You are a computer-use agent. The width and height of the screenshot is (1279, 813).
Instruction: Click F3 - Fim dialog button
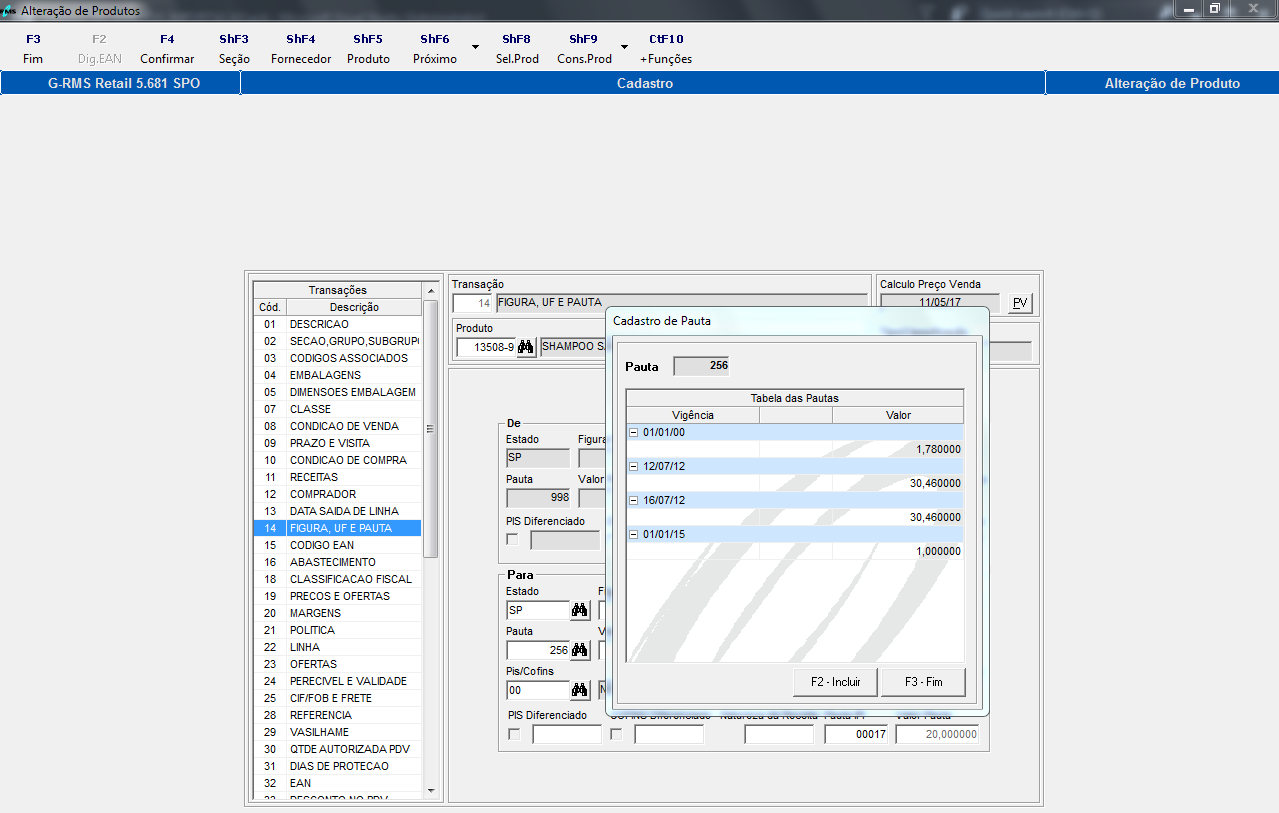923,682
